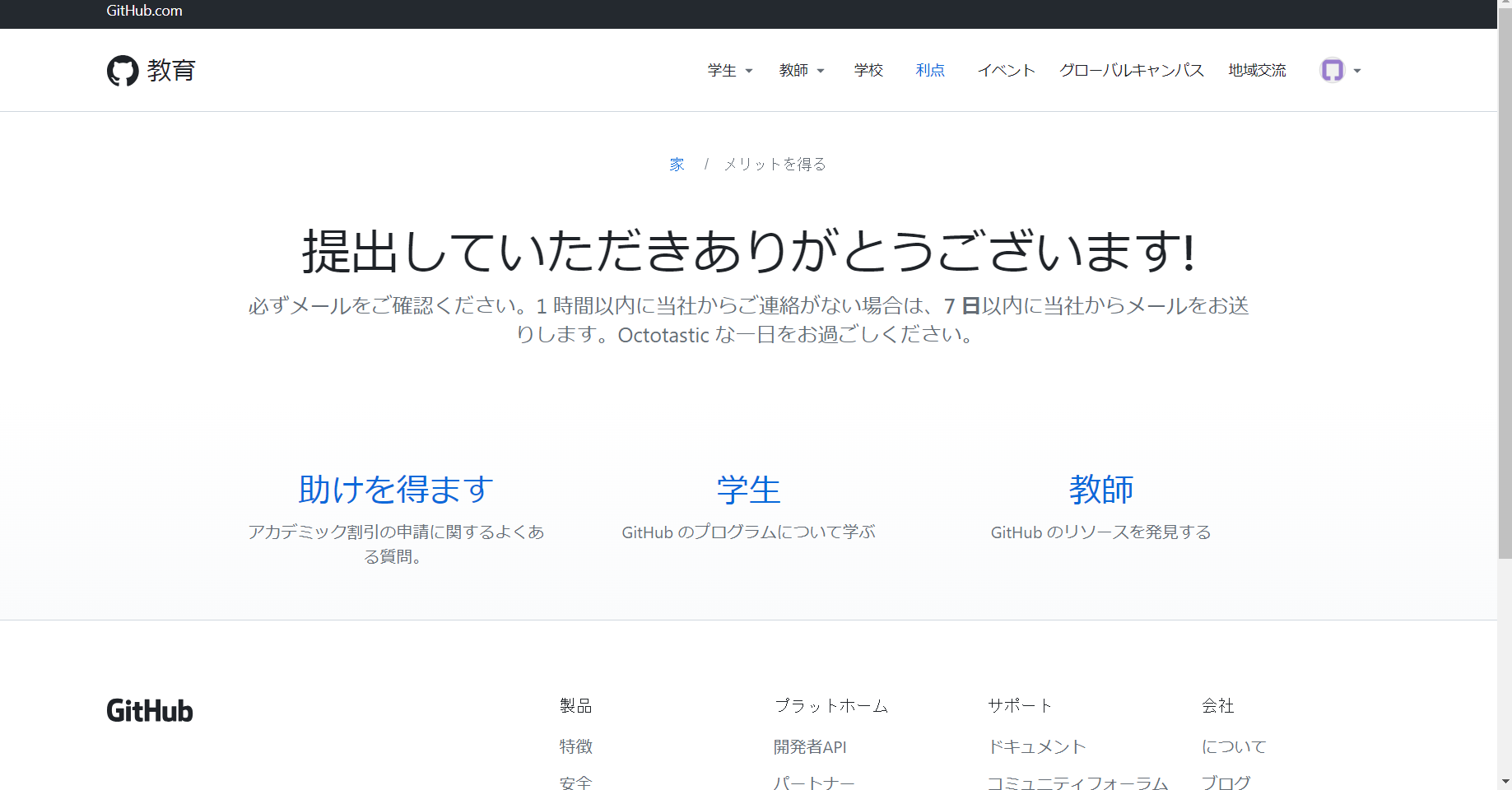Click the ドキュメント footer link

point(1037,746)
